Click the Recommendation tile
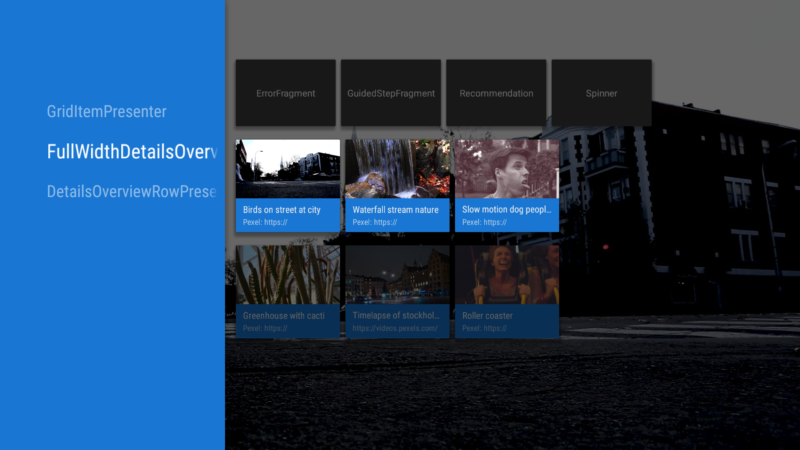This screenshot has height=450, width=800. click(x=496, y=93)
